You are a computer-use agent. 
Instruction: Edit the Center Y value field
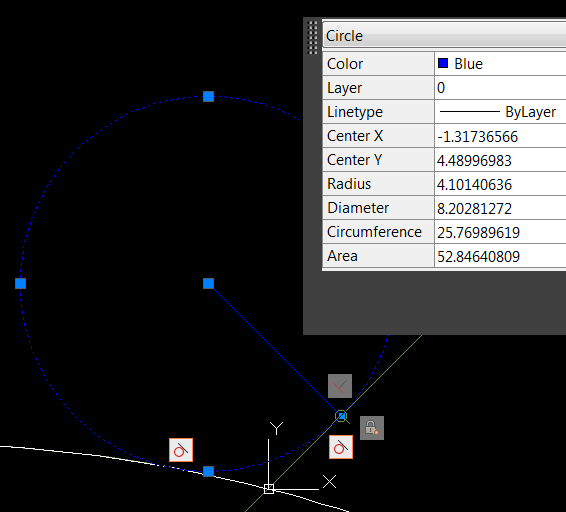tap(500, 160)
